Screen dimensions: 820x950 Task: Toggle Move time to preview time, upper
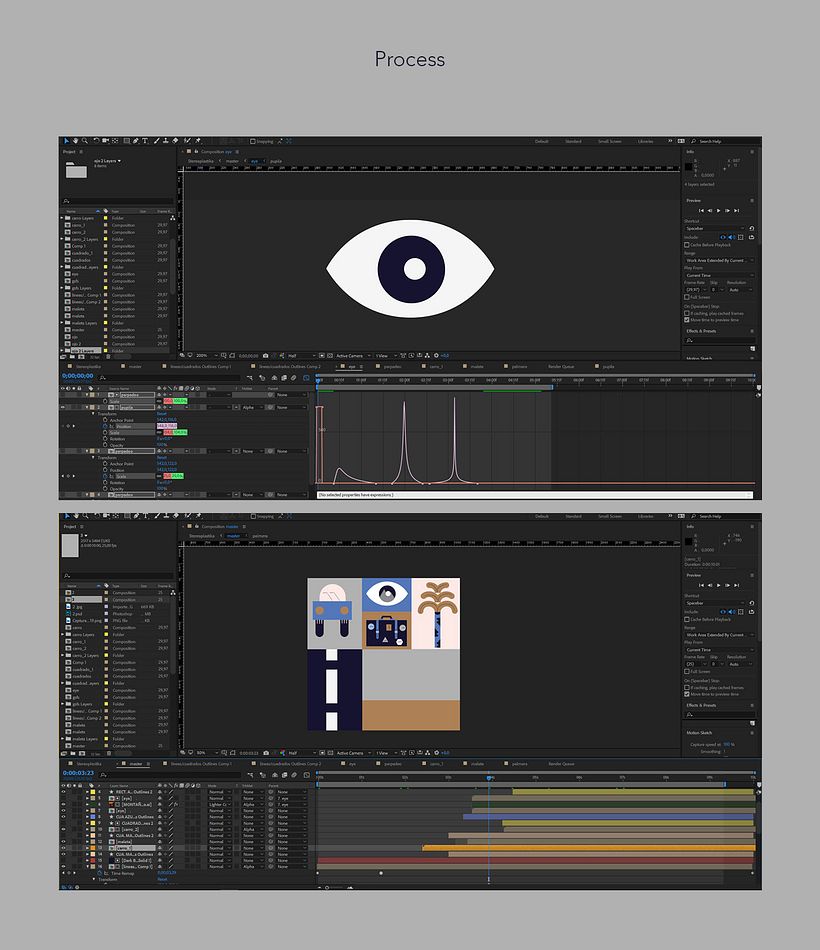click(x=687, y=320)
